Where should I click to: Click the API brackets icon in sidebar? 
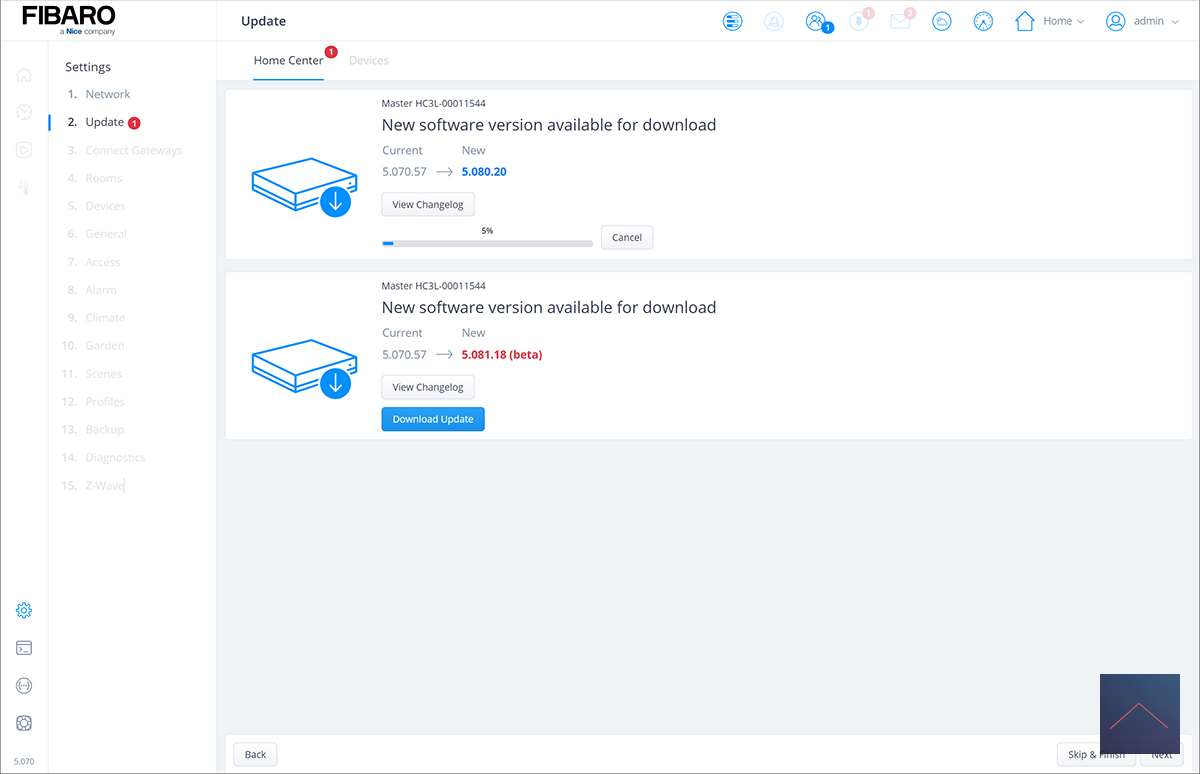click(x=24, y=686)
